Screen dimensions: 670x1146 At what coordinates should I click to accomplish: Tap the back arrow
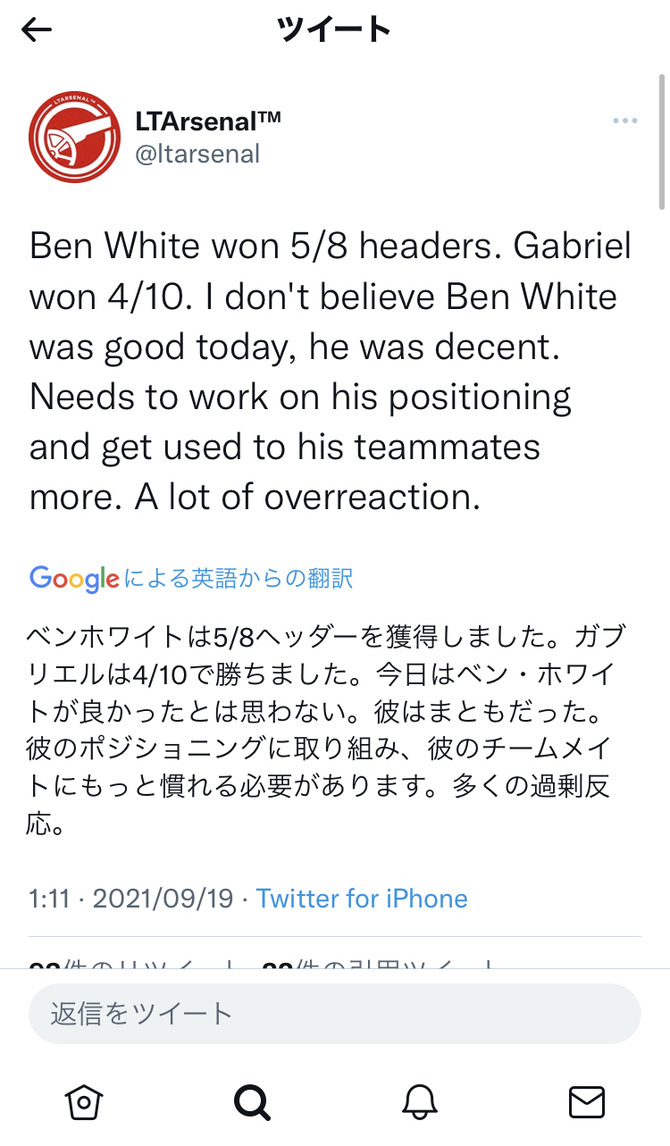(x=37, y=30)
